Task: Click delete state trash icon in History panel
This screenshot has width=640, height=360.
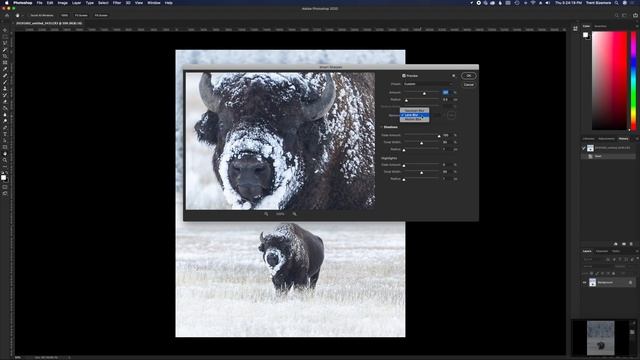Action: 631,244
